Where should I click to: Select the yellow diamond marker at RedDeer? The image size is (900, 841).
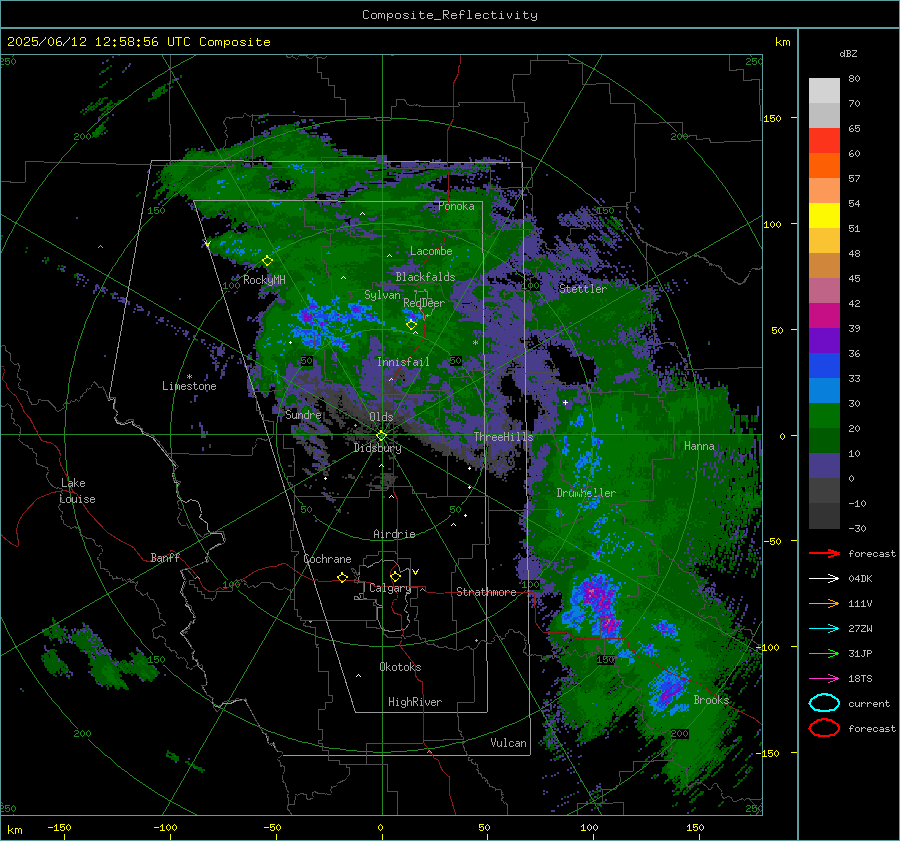[411, 325]
